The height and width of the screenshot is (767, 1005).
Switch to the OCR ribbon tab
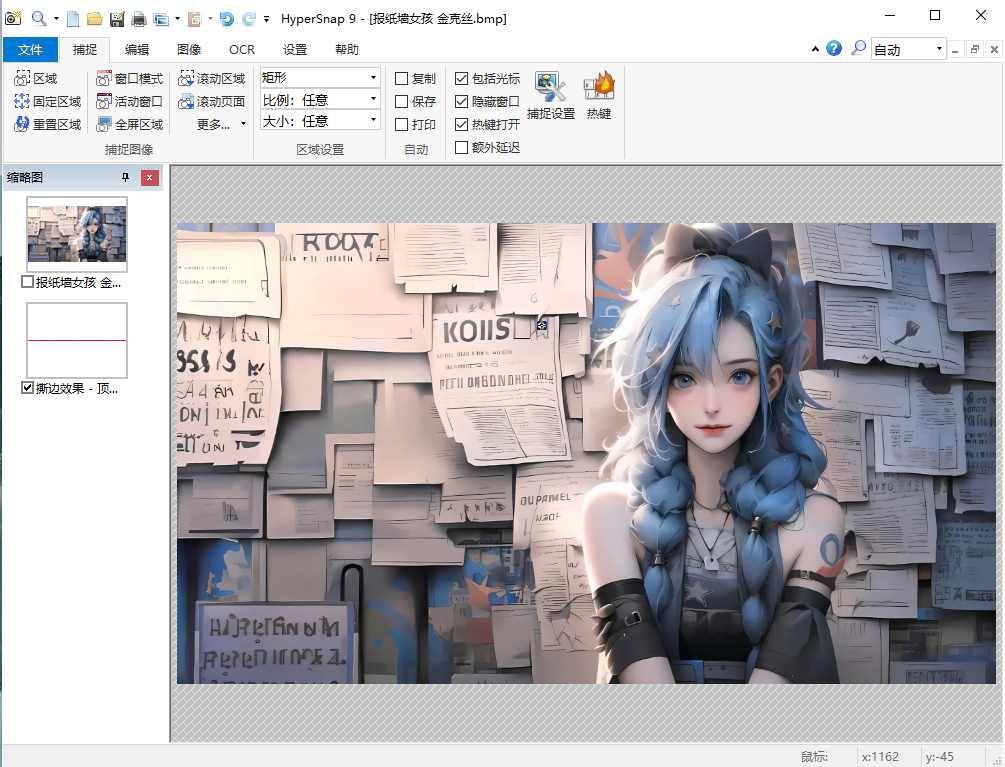pyautogui.click(x=241, y=49)
